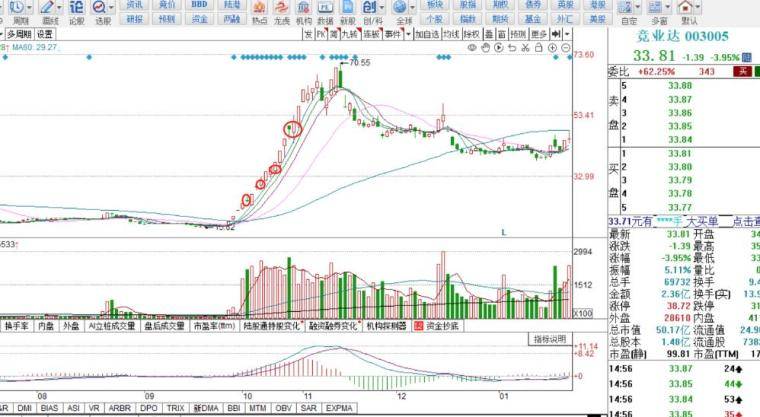
Task: Click the jump-to-end arrow toolbar icon
Action: [x=556, y=34]
